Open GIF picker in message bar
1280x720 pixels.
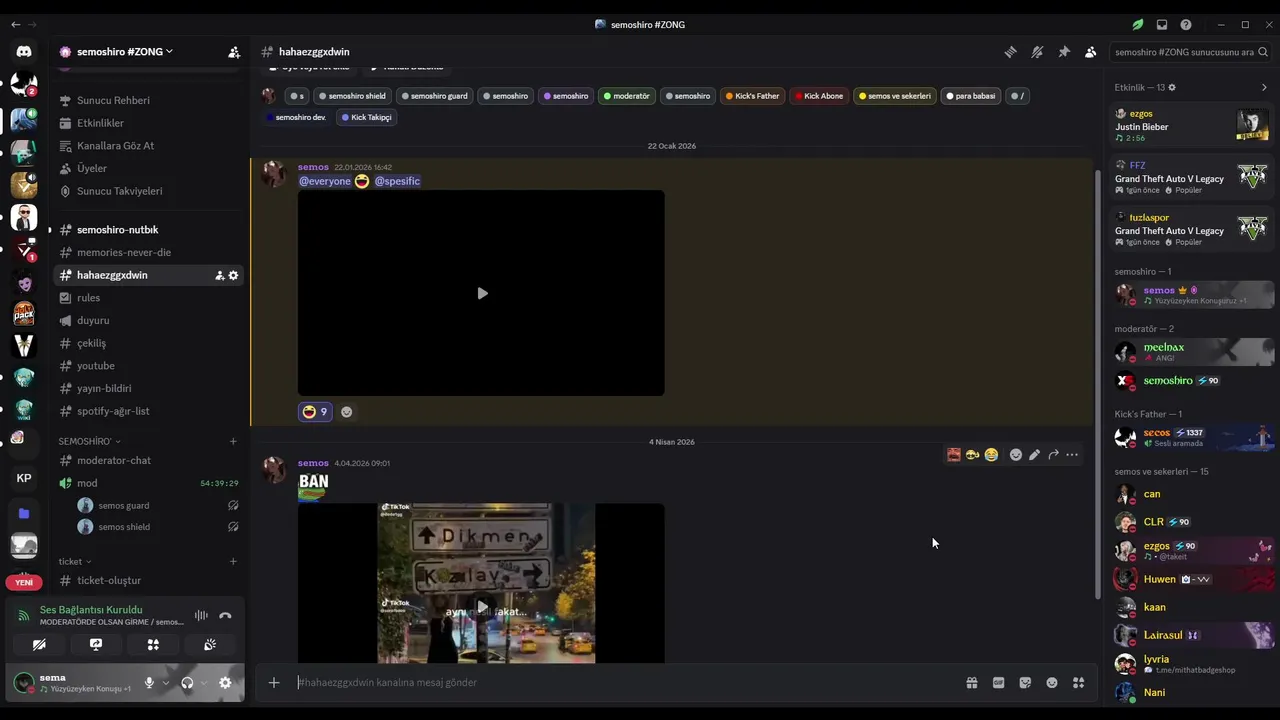(x=998, y=683)
